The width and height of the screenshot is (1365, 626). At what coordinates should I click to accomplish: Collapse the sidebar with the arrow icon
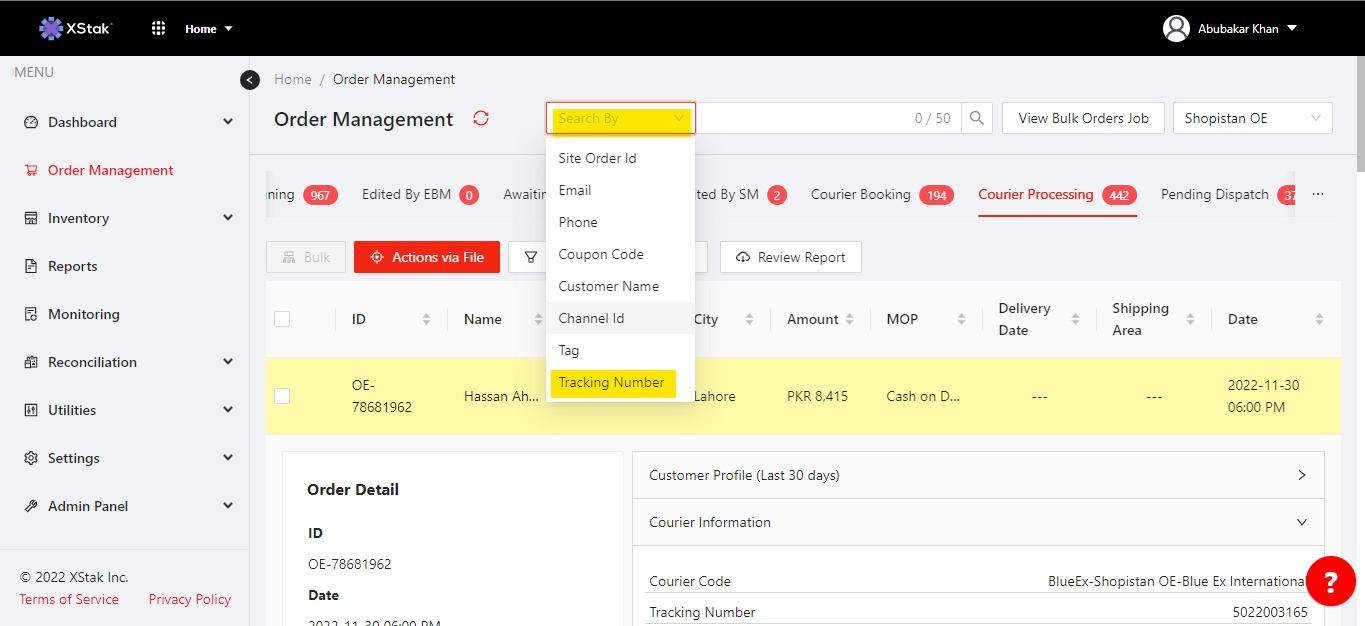pos(250,80)
